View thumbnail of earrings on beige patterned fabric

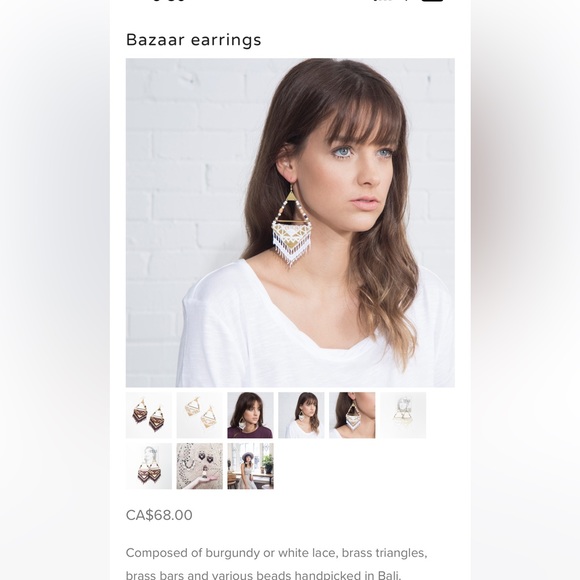point(200,466)
